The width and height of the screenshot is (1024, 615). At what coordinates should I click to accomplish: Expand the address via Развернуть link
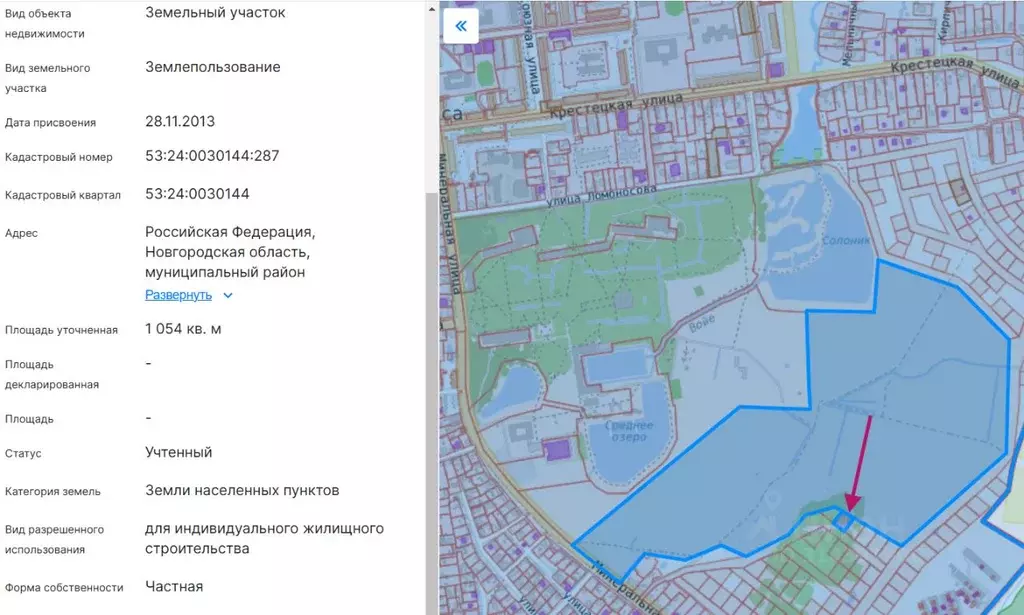point(178,295)
